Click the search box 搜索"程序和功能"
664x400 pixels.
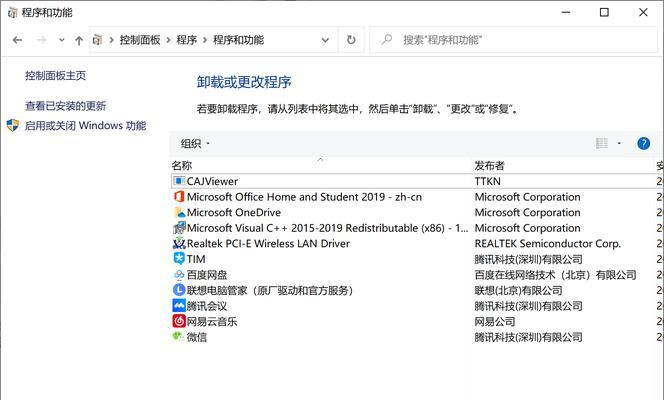(514, 40)
